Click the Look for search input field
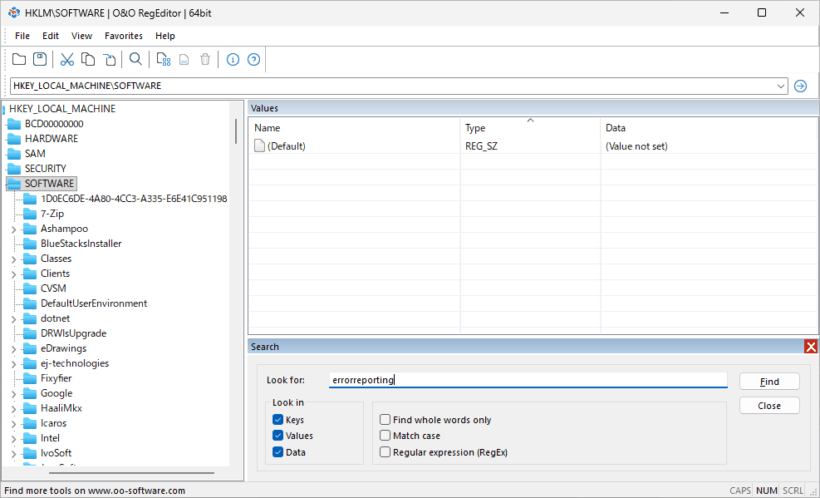This screenshot has width=820, height=498. click(528, 380)
